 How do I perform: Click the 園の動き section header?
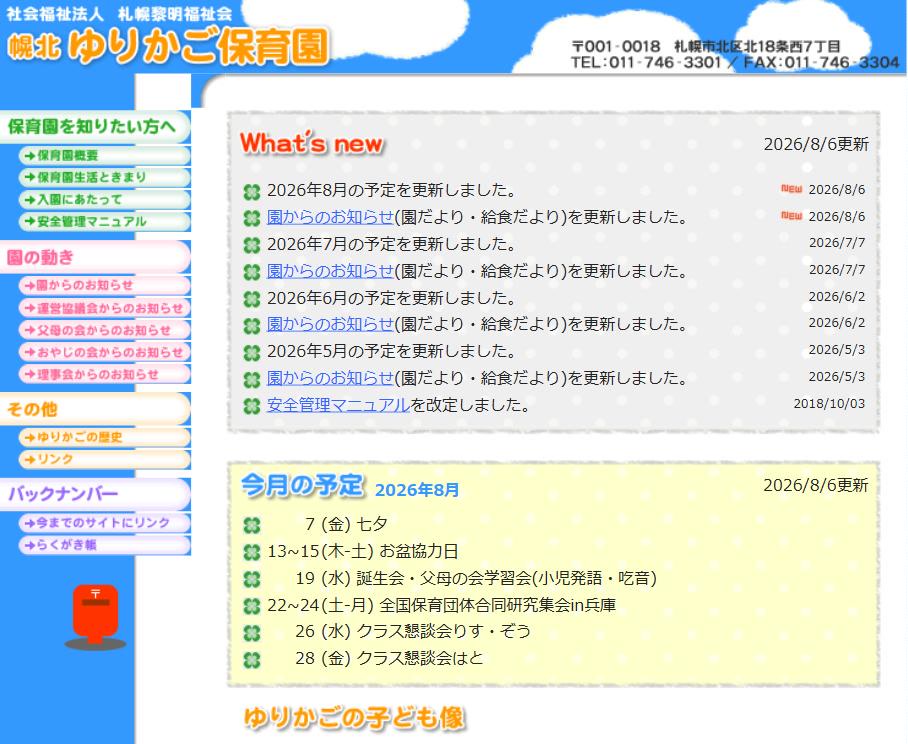click(95, 256)
